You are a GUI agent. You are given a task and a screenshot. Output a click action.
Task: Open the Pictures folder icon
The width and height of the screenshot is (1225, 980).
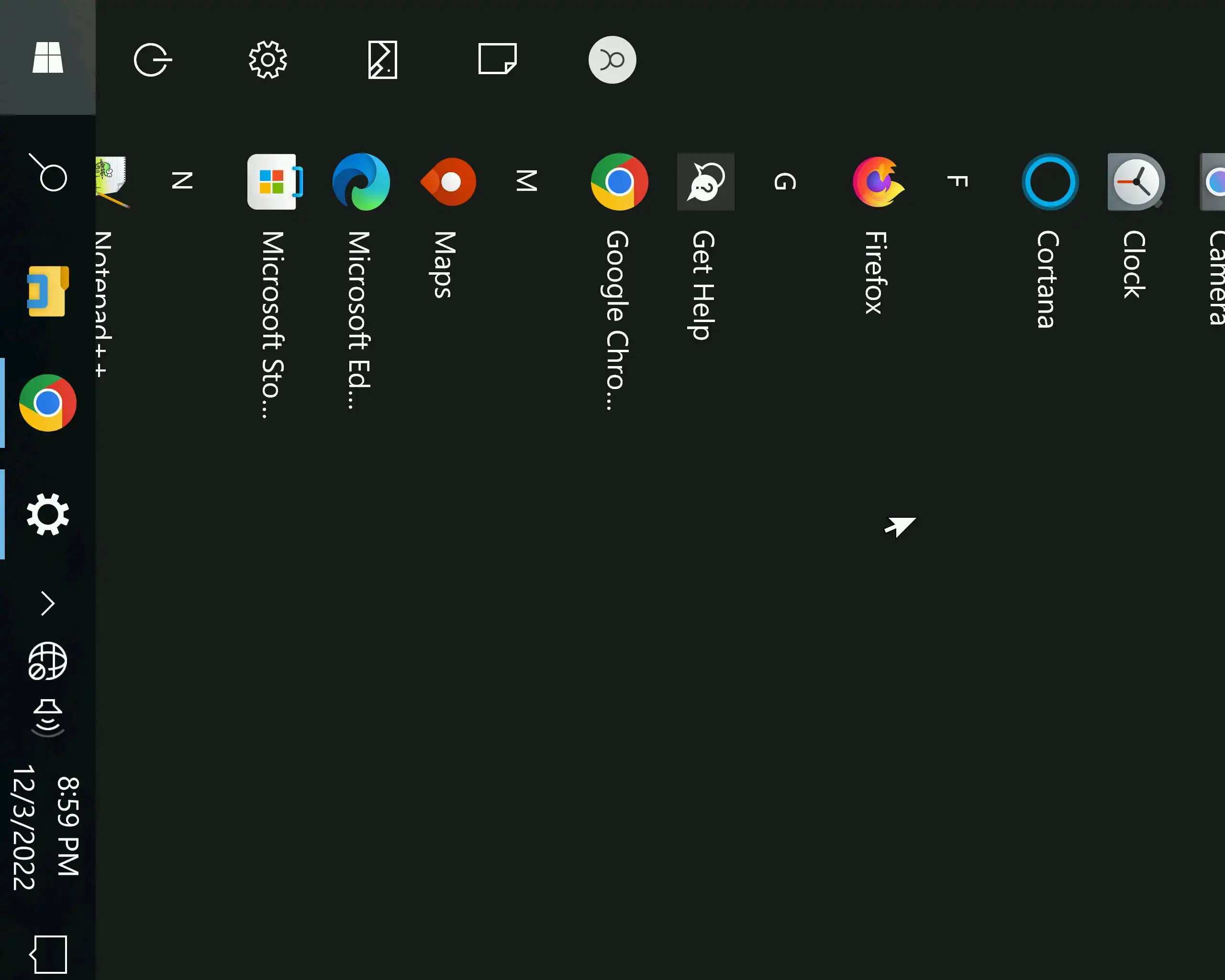point(382,60)
